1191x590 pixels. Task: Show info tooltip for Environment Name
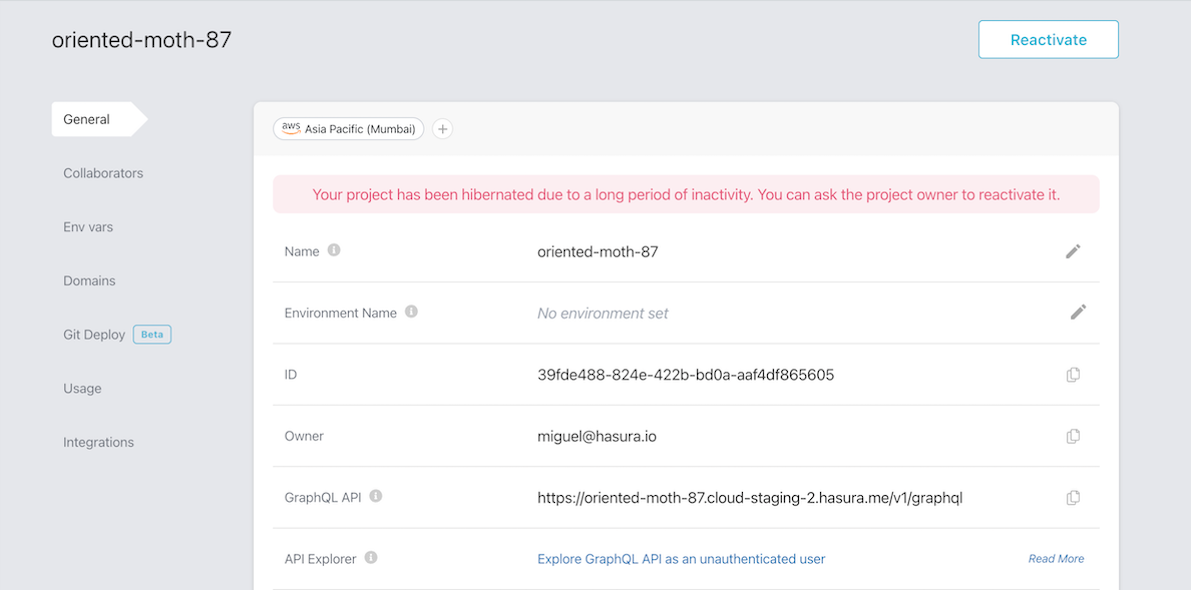coord(411,312)
